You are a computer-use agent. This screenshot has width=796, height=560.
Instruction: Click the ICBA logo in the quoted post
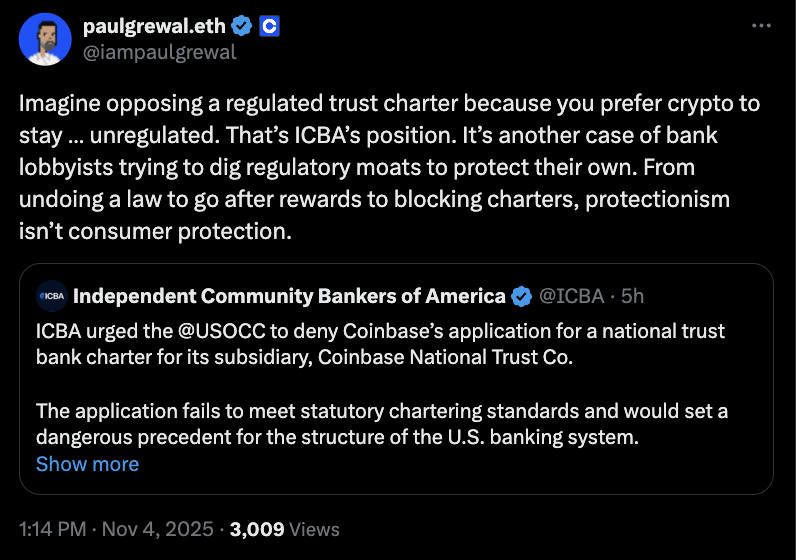[51, 296]
